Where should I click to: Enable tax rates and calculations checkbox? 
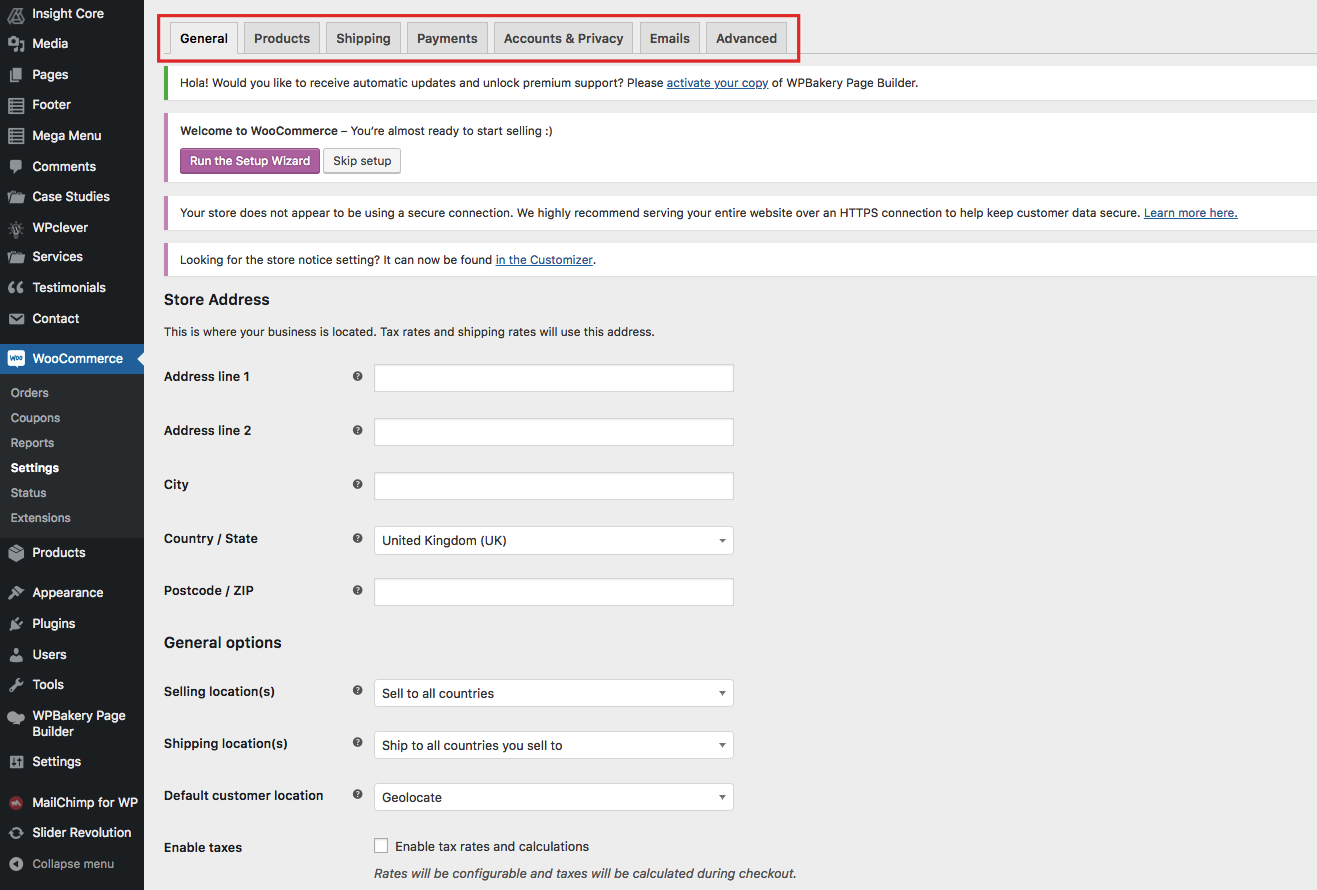[x=381, y=846]
